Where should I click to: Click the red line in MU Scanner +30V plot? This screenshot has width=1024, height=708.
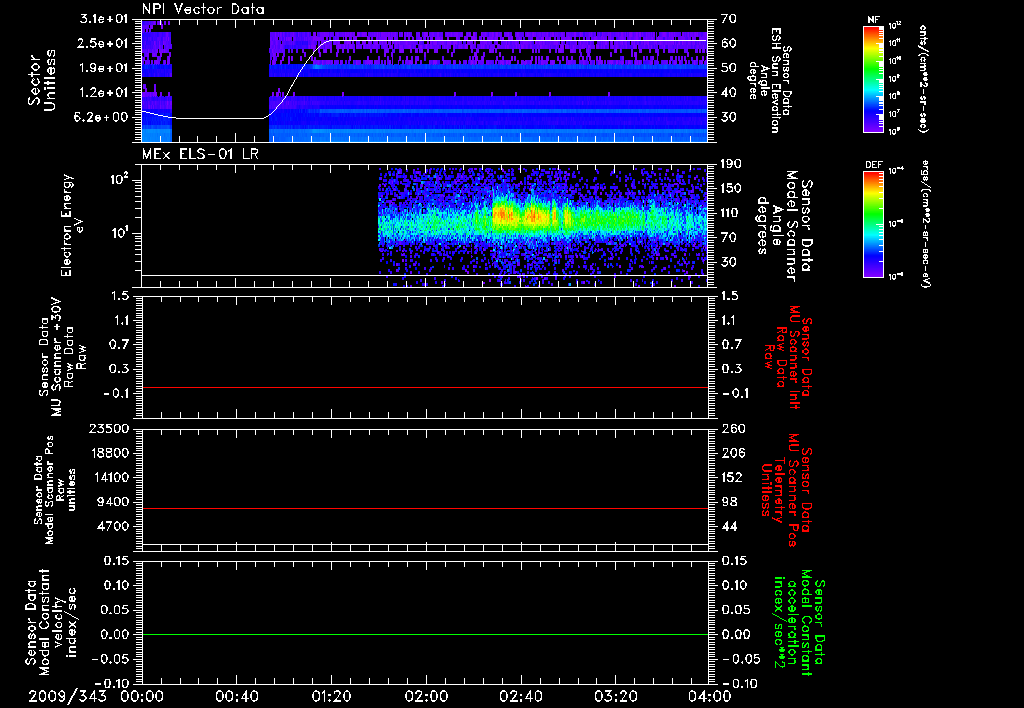coord(424,387)
